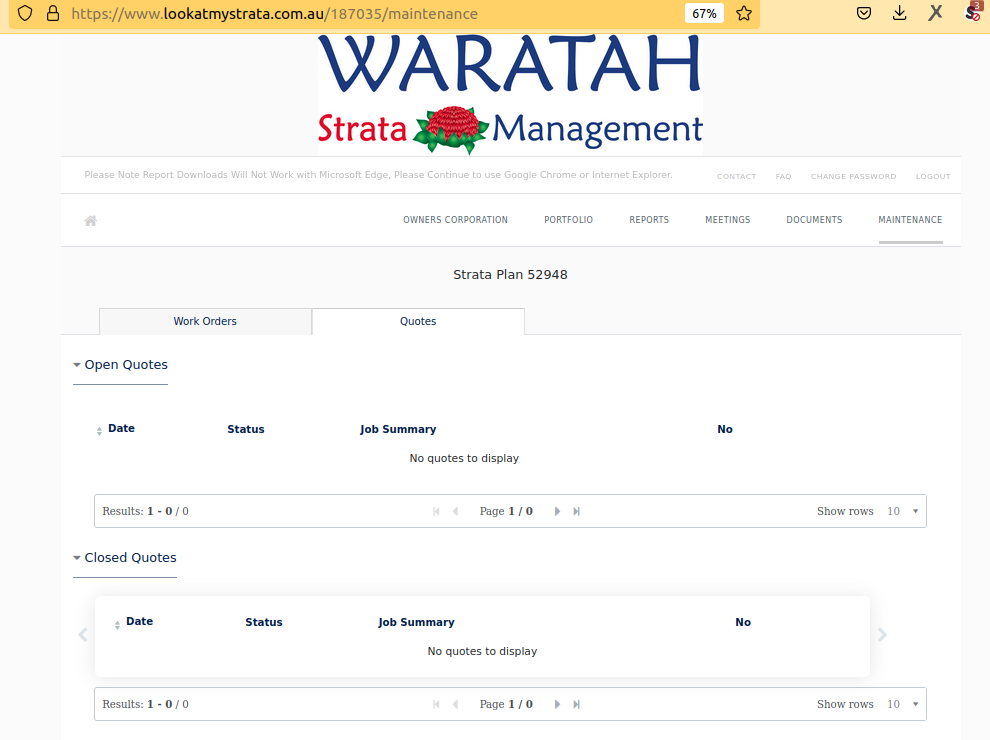Open the Meetings menu
The width and height of the screenshot is (990, 740).
727,220
